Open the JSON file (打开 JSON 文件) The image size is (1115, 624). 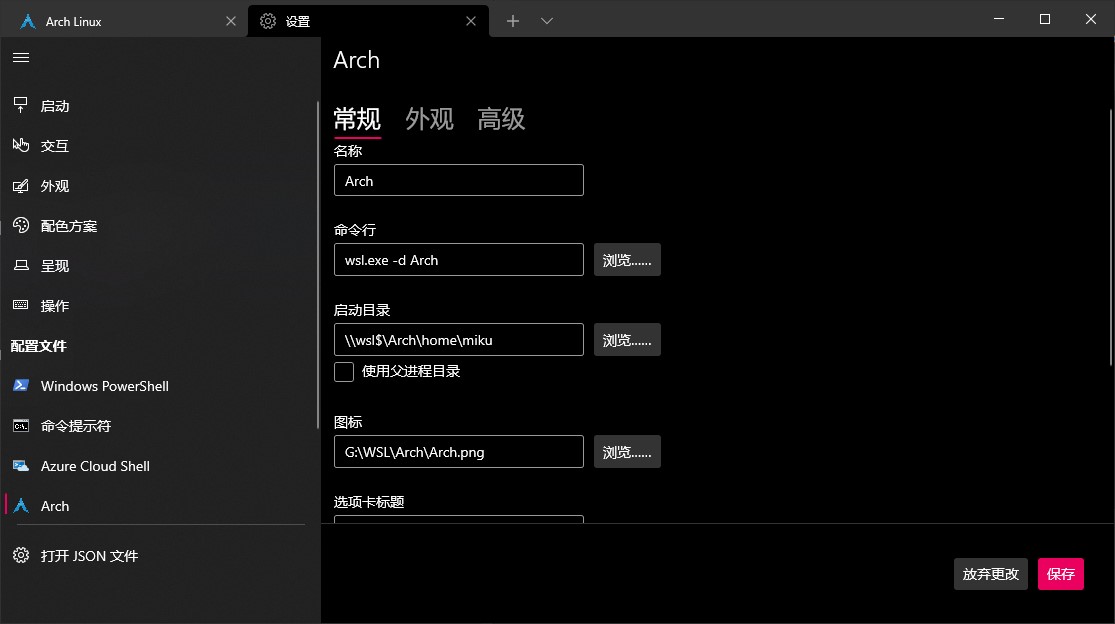pyautogui.click(x=159, y=555)
